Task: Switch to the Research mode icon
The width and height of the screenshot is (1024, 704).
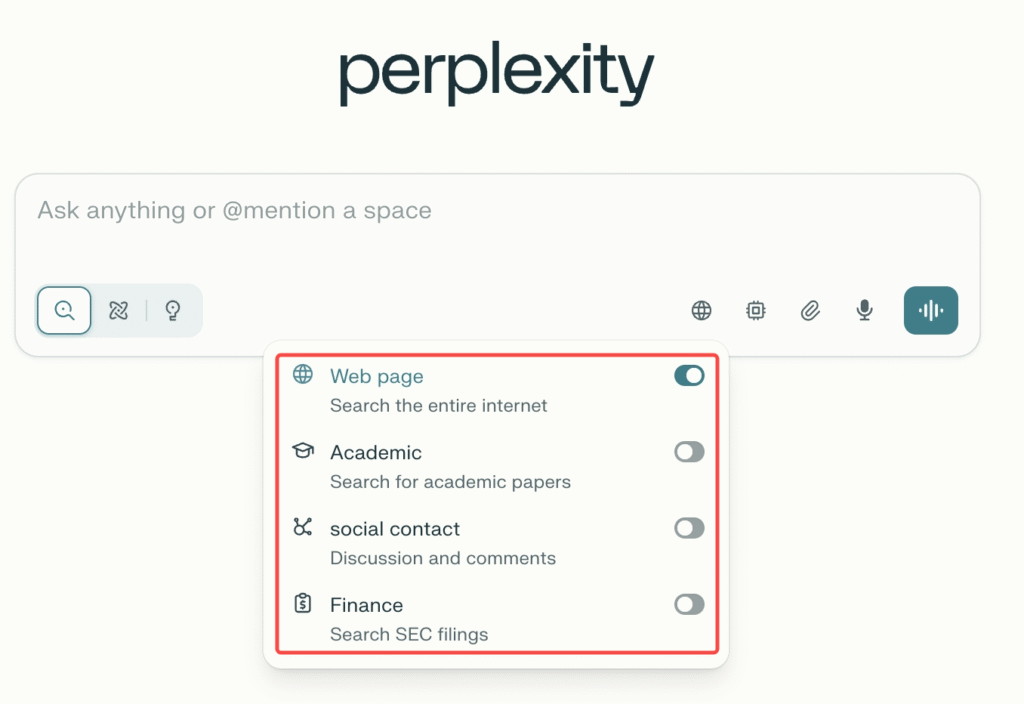Action: [119, 311]
